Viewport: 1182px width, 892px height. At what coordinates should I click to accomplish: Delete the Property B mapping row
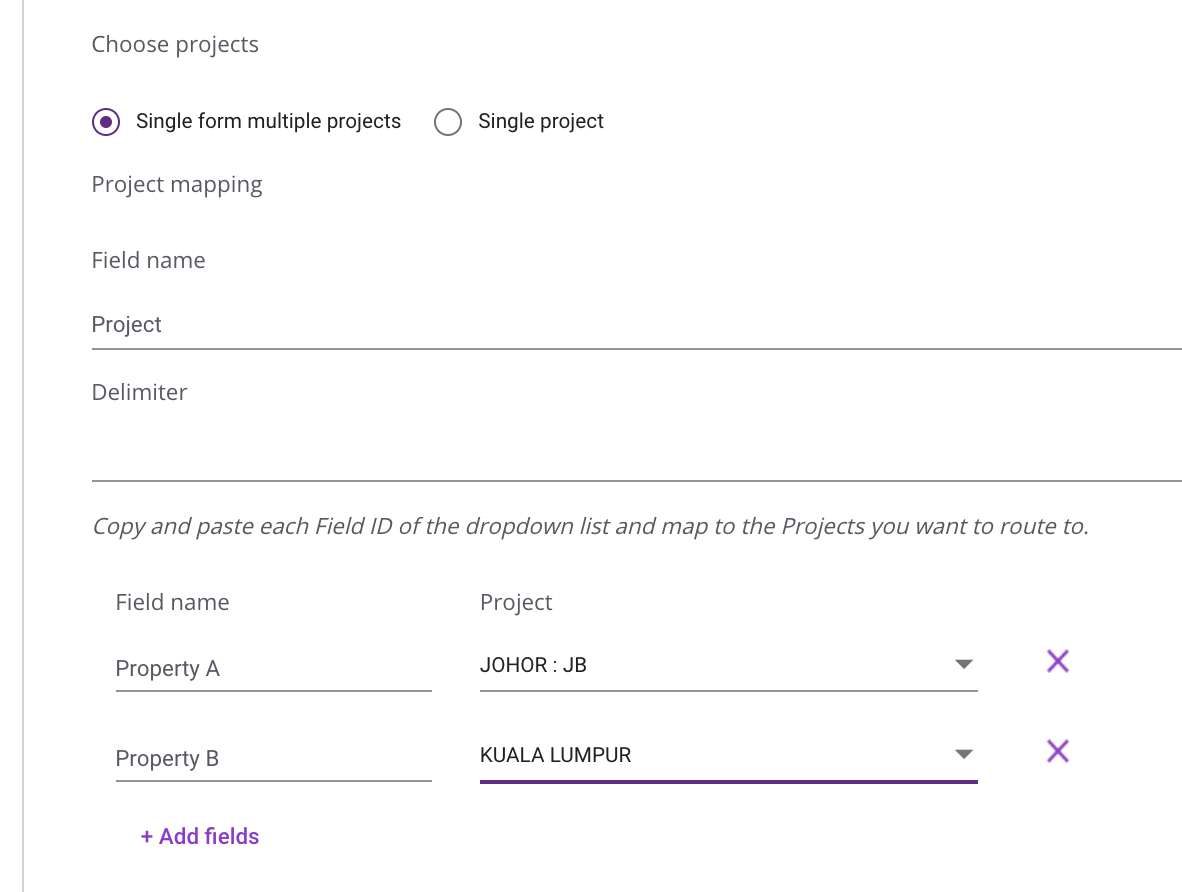click(x=1057, y=751)
